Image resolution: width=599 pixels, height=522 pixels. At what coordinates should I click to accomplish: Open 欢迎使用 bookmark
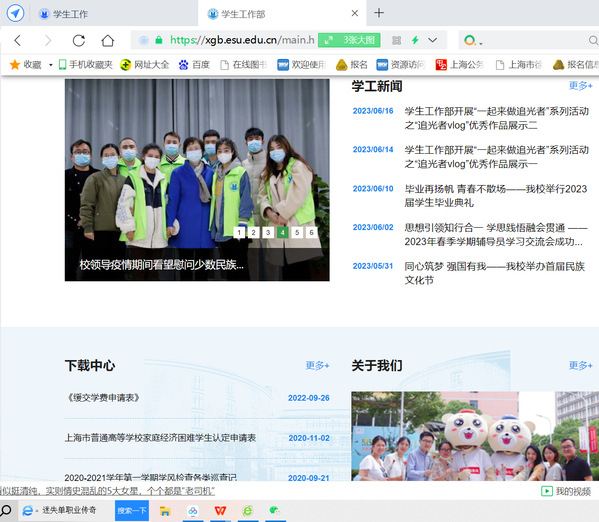pyautogui.click(x=302, y=65)
